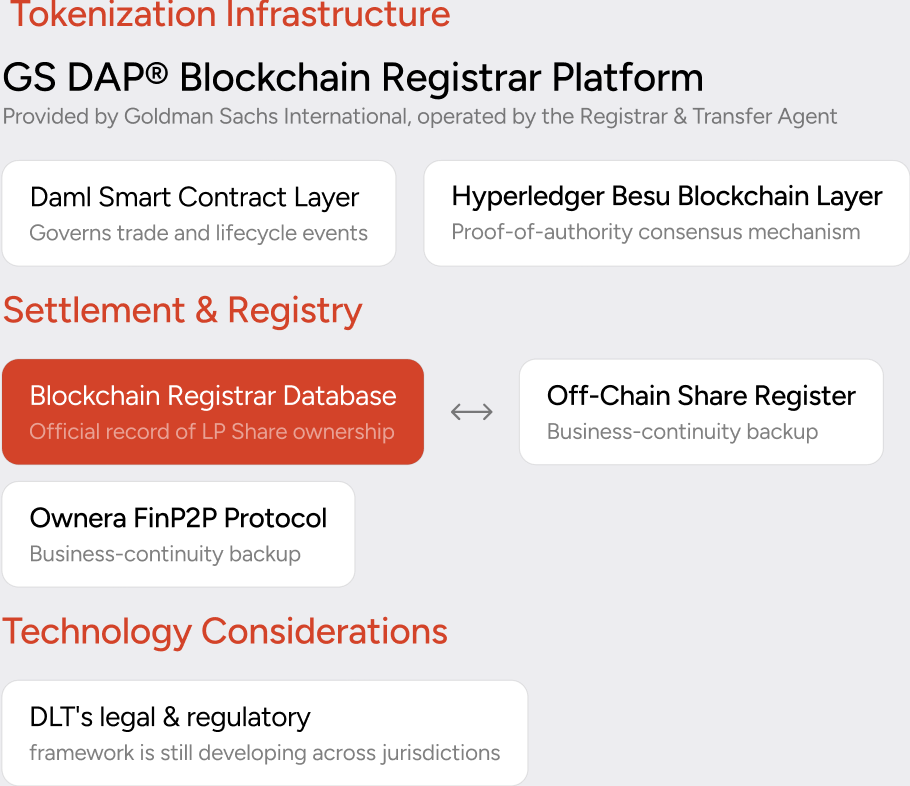910x786 pixels.
Task: Select the red Blockchain Registrar Database card
Action: (213, 412)
